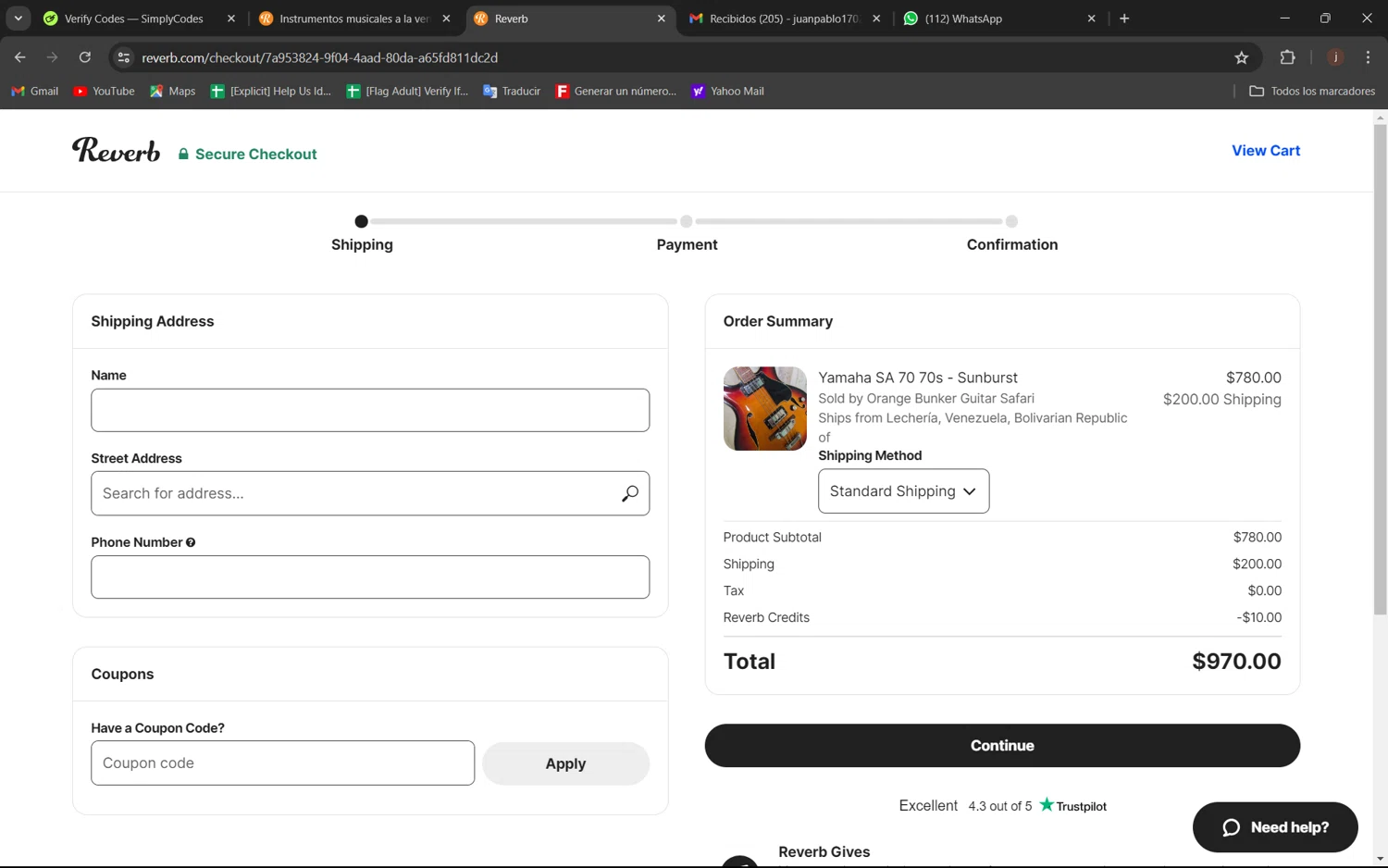1388x868 pixels.
Task: Click the Secure Checkout lock icon
Action: (x=183, y=155)
